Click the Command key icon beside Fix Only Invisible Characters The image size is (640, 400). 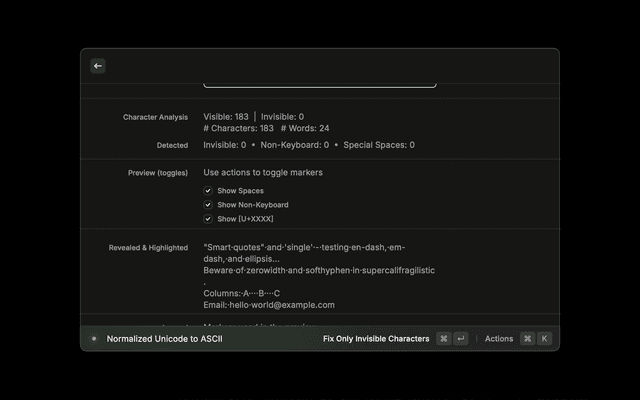tap(443, 339)
